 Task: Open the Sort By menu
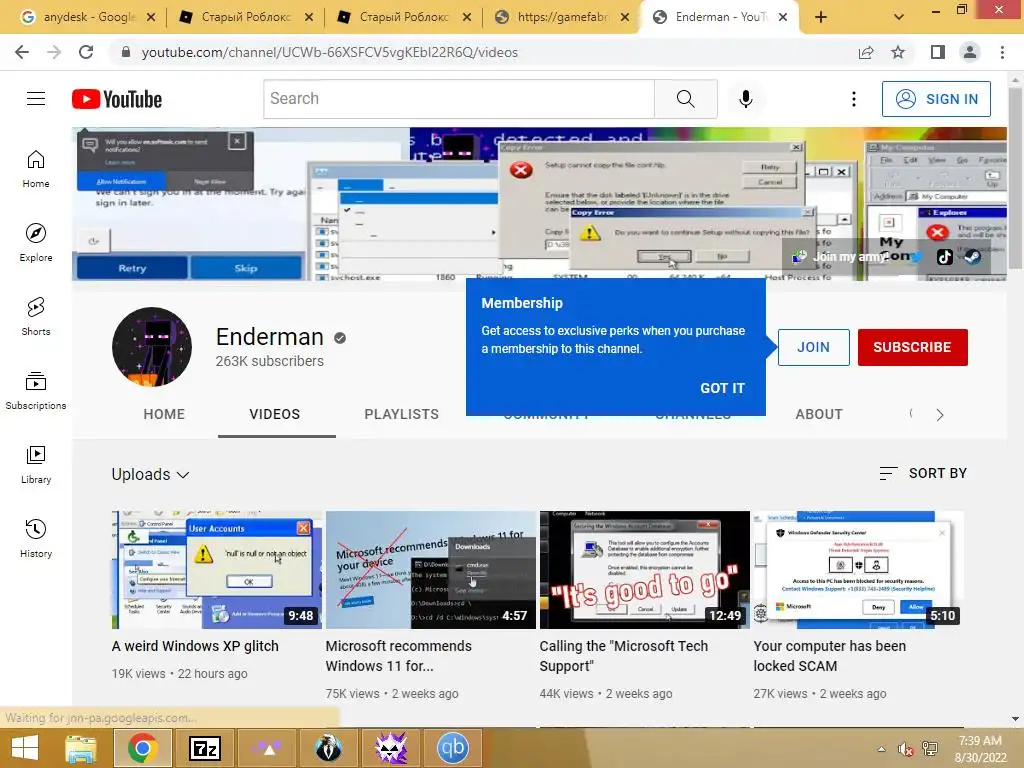click(923, 473)
